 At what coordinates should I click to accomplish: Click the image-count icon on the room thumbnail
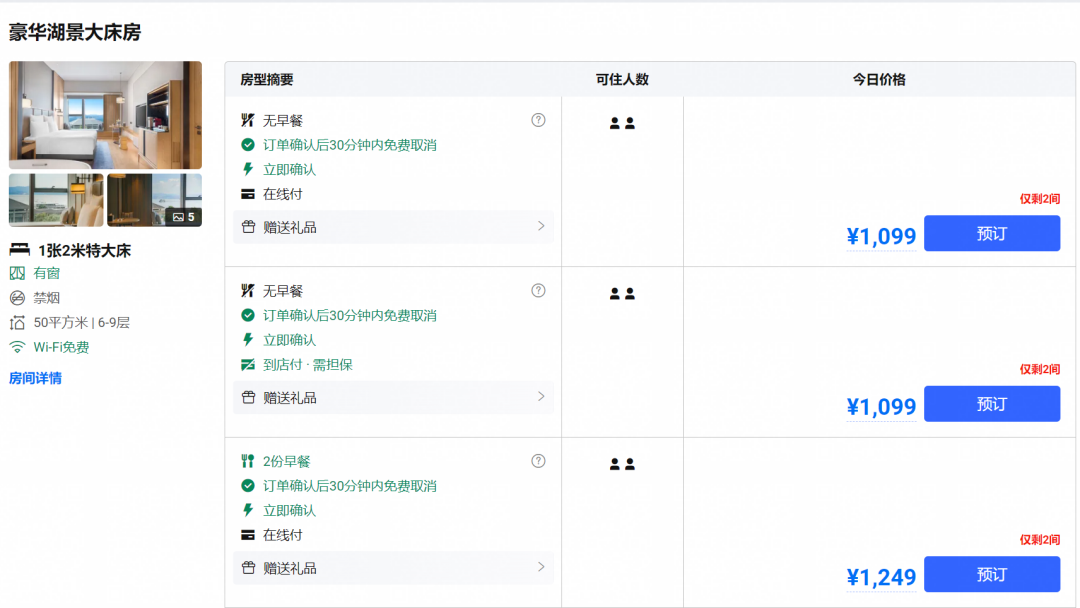pos(178,217)
